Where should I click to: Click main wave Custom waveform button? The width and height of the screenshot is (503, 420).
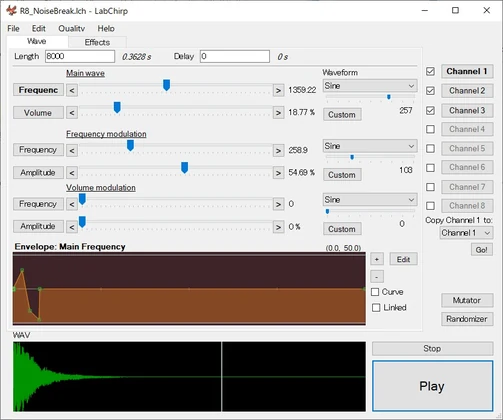click(342, 115)
